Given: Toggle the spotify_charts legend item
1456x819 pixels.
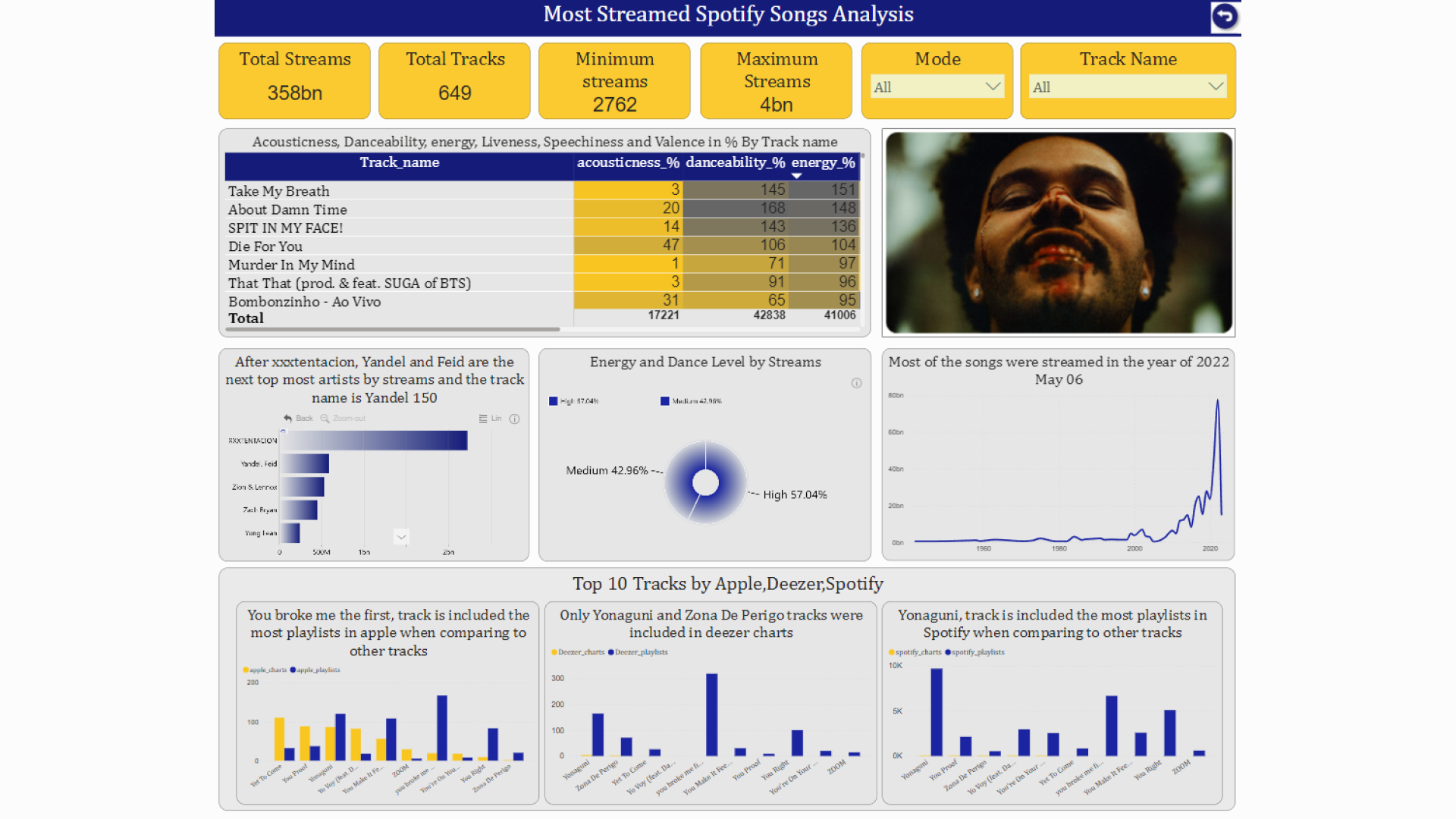Looking at the screenshot, I should (915, 652).
